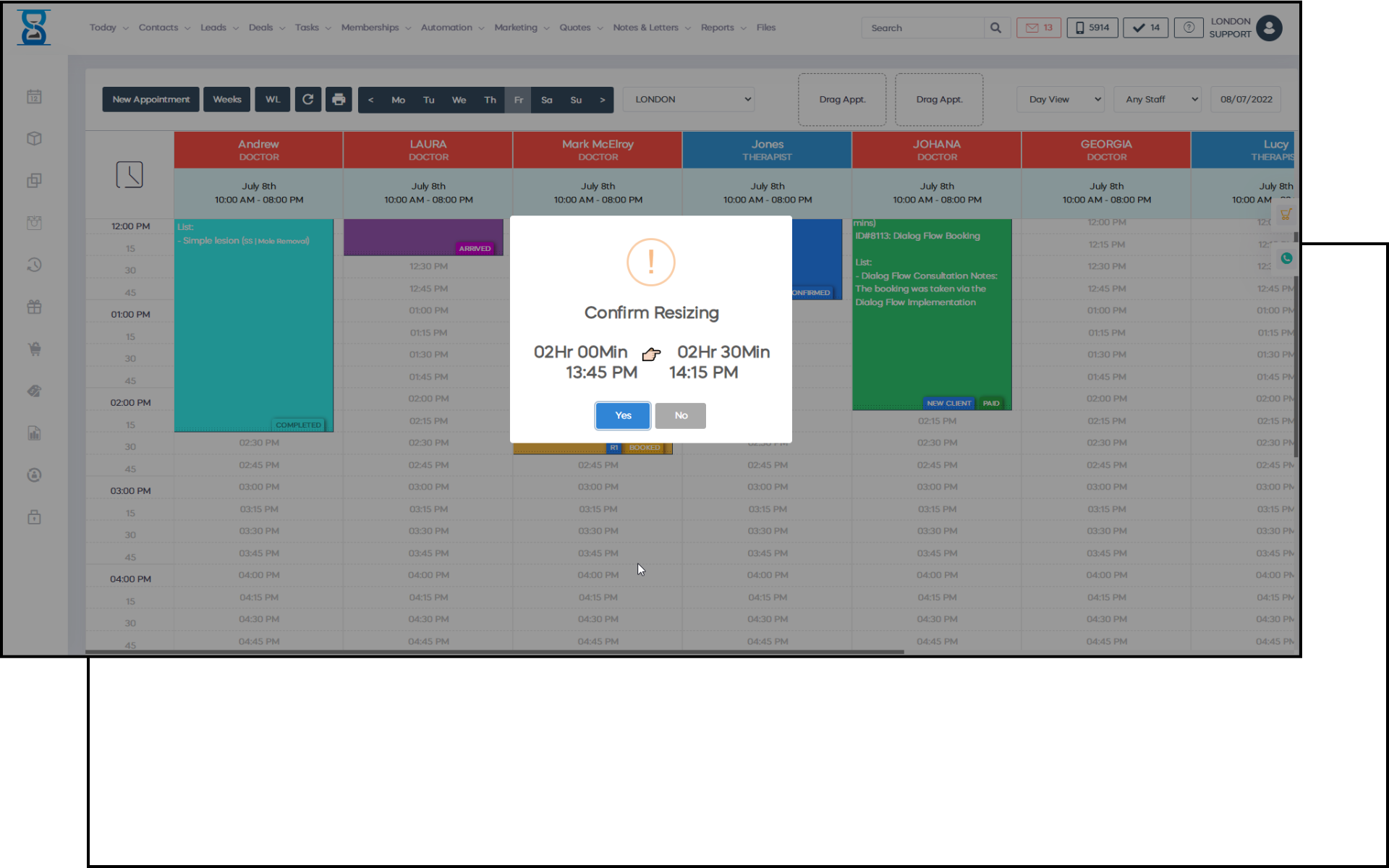Screen dimensions: 1389x868
Task: Click the shopping cart sidebar icon
Action: click(x=34, y=349)
